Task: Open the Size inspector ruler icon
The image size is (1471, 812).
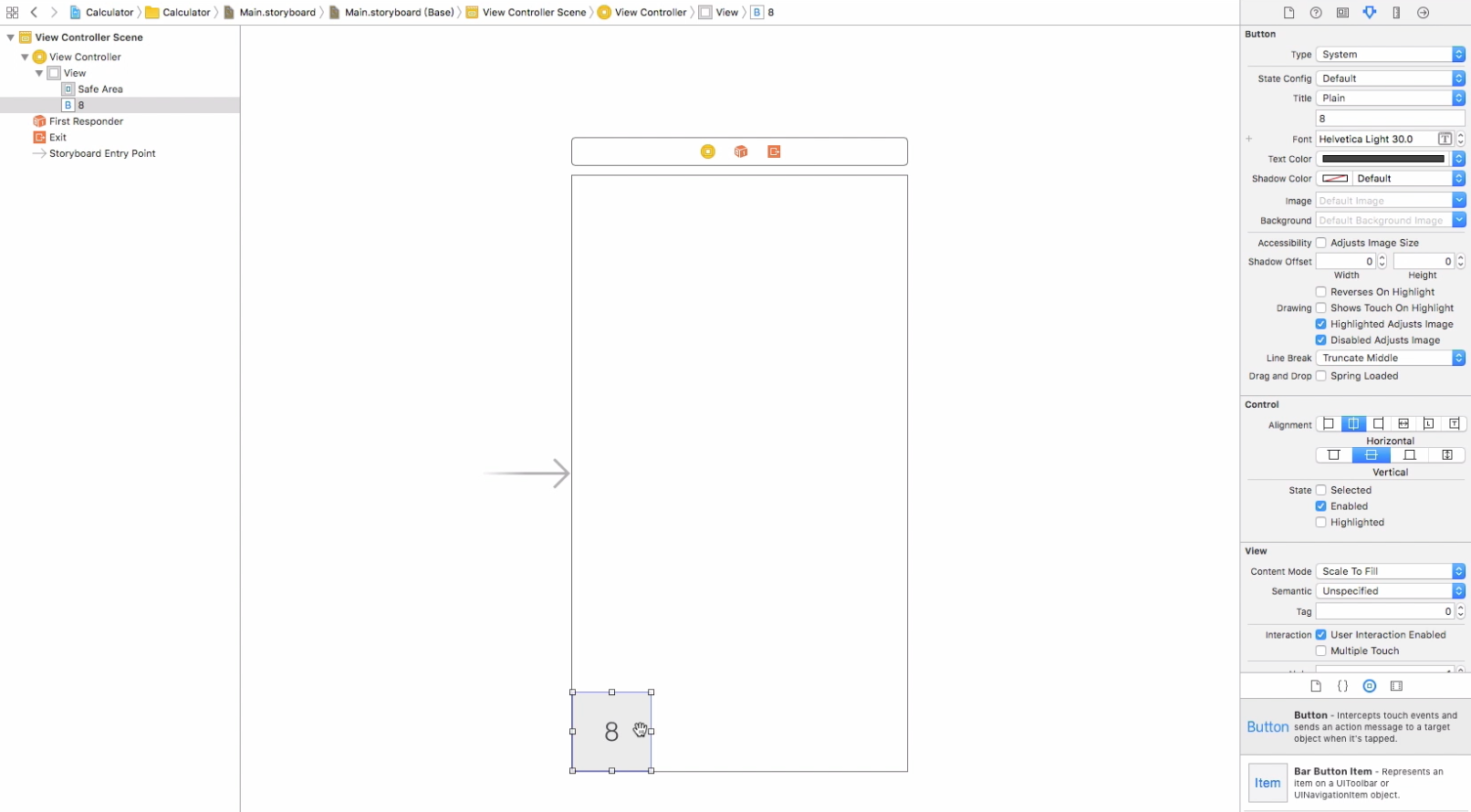Action: (1396, 13)
